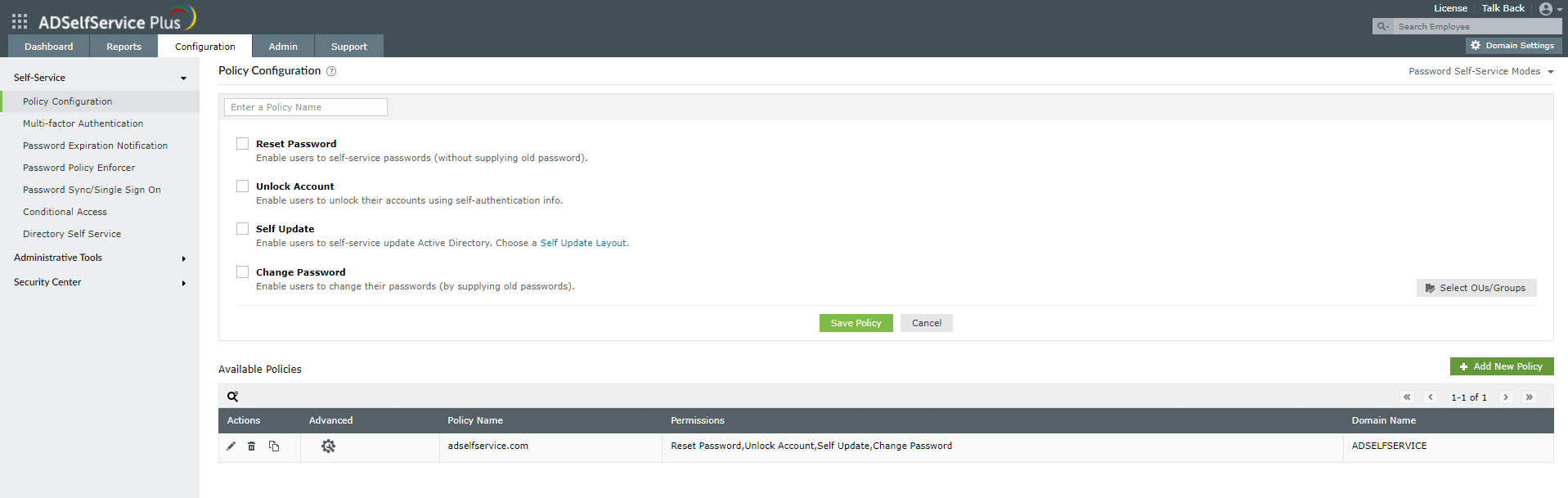Click Select OUs/Groups button
This screenshot has width=1568, height=498.
click(1476, 288)
